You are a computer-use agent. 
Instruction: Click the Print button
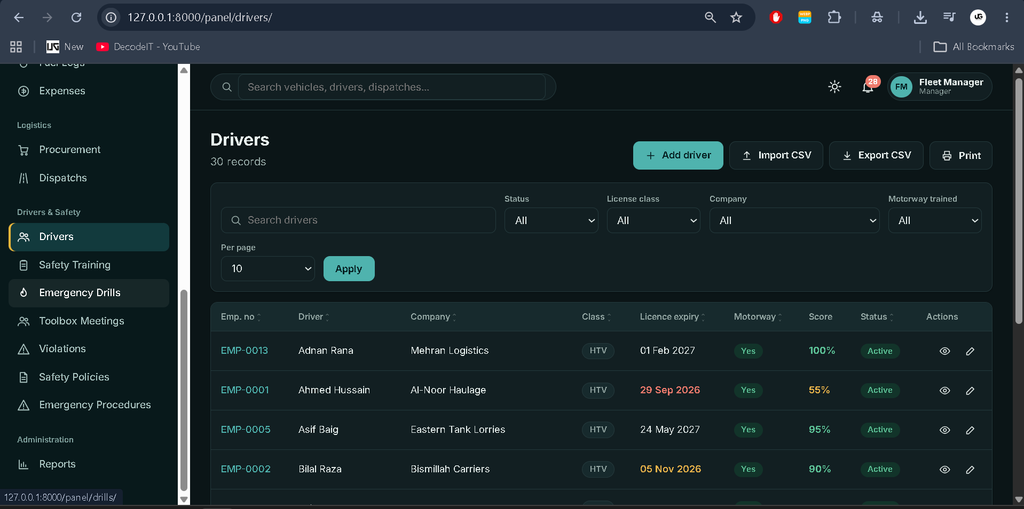point(961,156)
